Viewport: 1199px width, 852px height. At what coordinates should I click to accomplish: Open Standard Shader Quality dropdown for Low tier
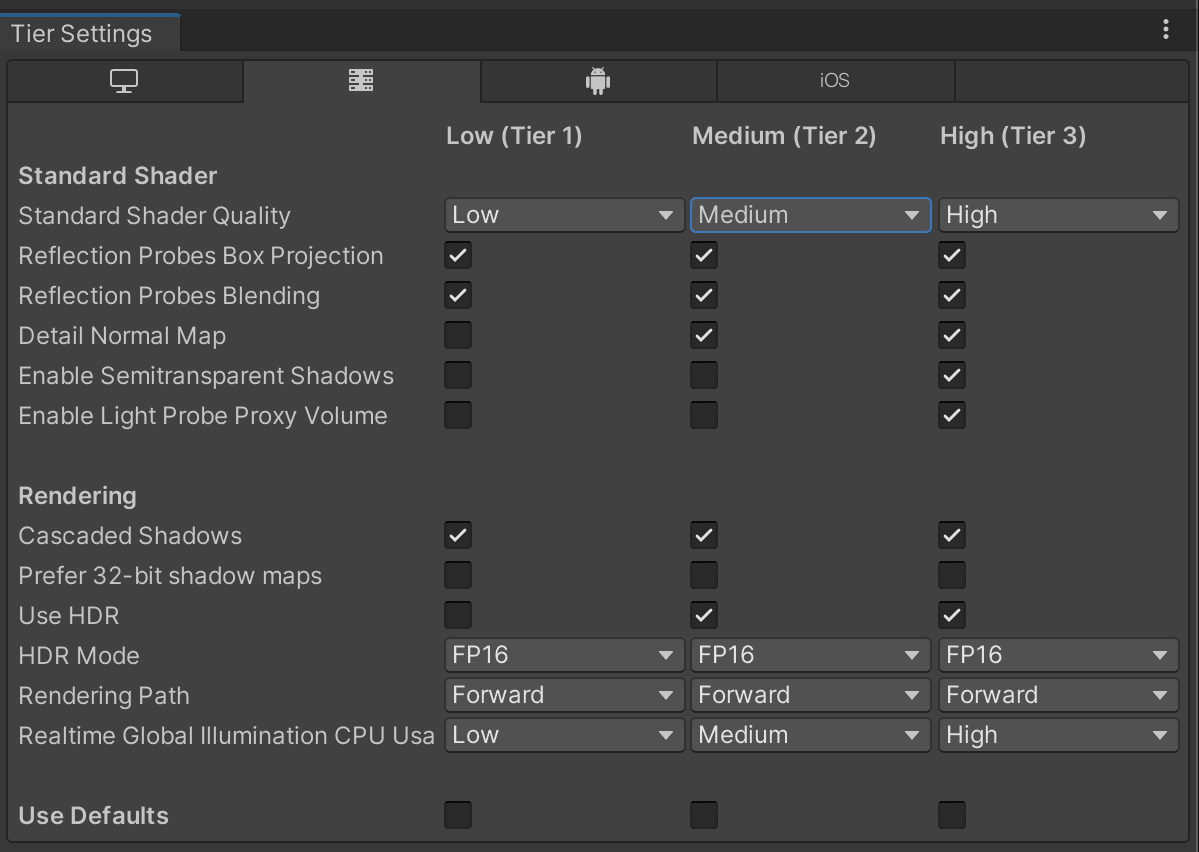coord(564,215)
